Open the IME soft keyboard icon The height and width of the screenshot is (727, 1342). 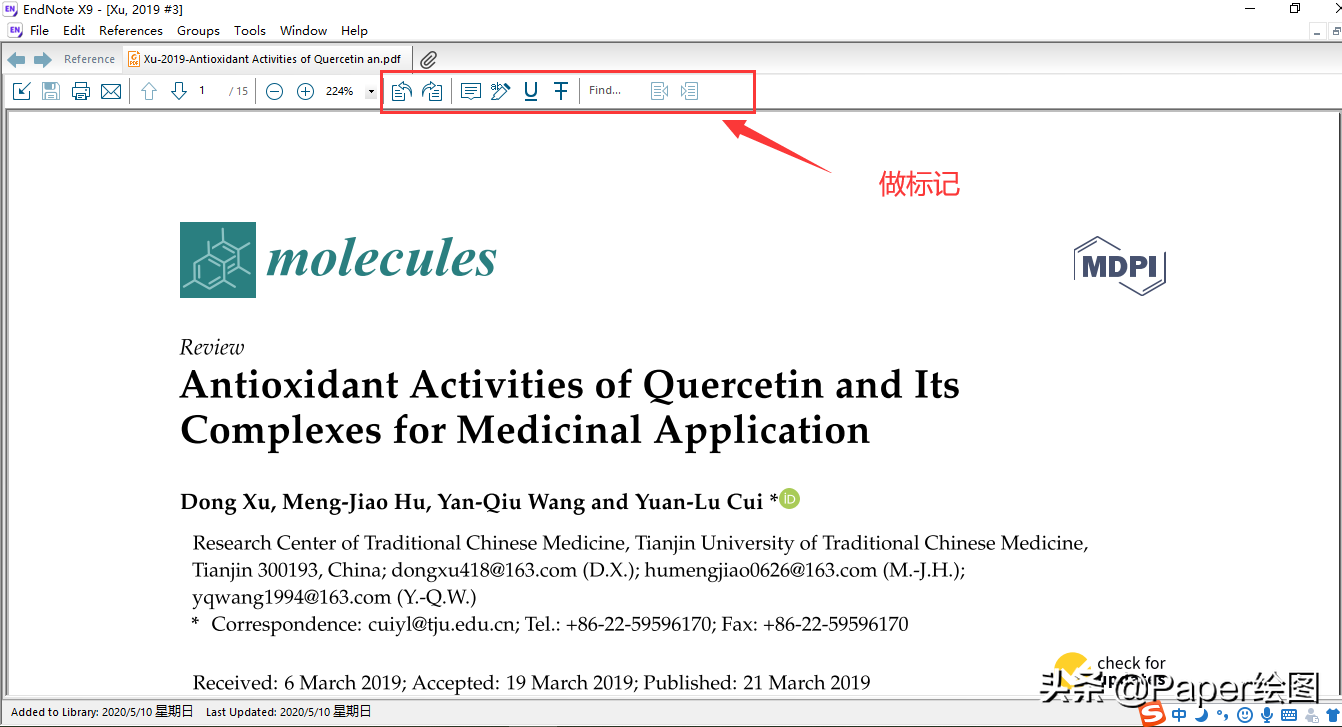tap(1288, 715)
